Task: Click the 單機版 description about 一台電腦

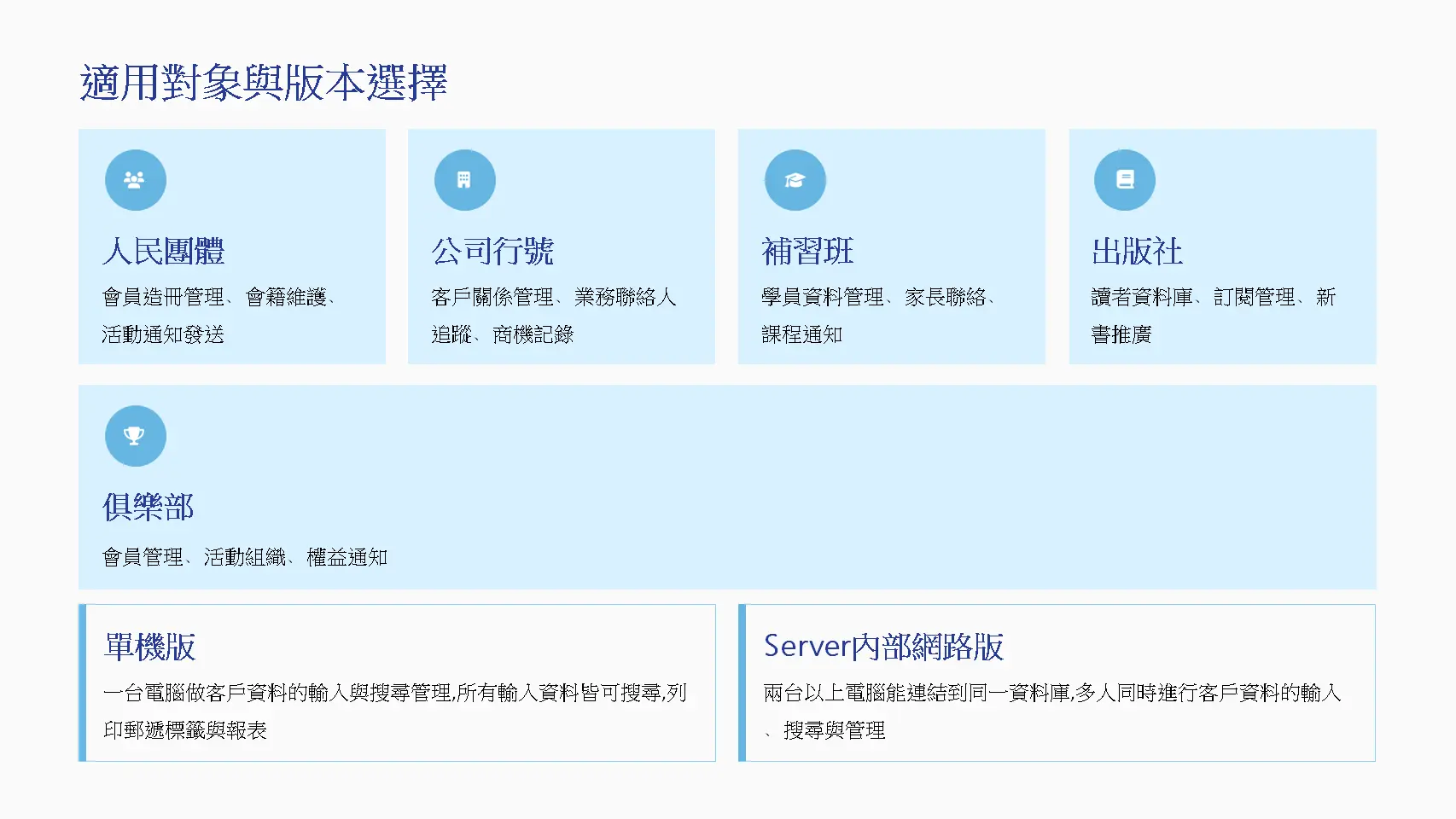Action: tap(394, 711)
